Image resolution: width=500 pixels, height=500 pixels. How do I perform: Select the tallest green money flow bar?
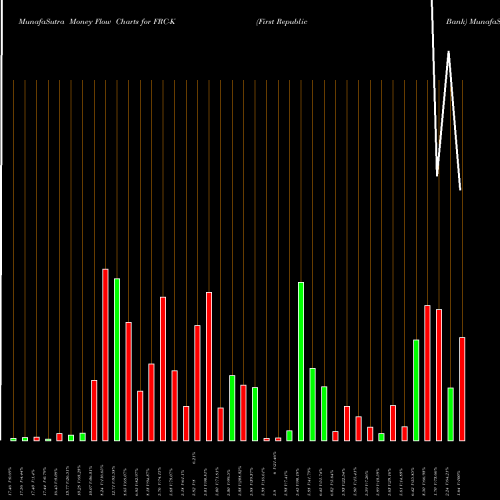(117, 360)
